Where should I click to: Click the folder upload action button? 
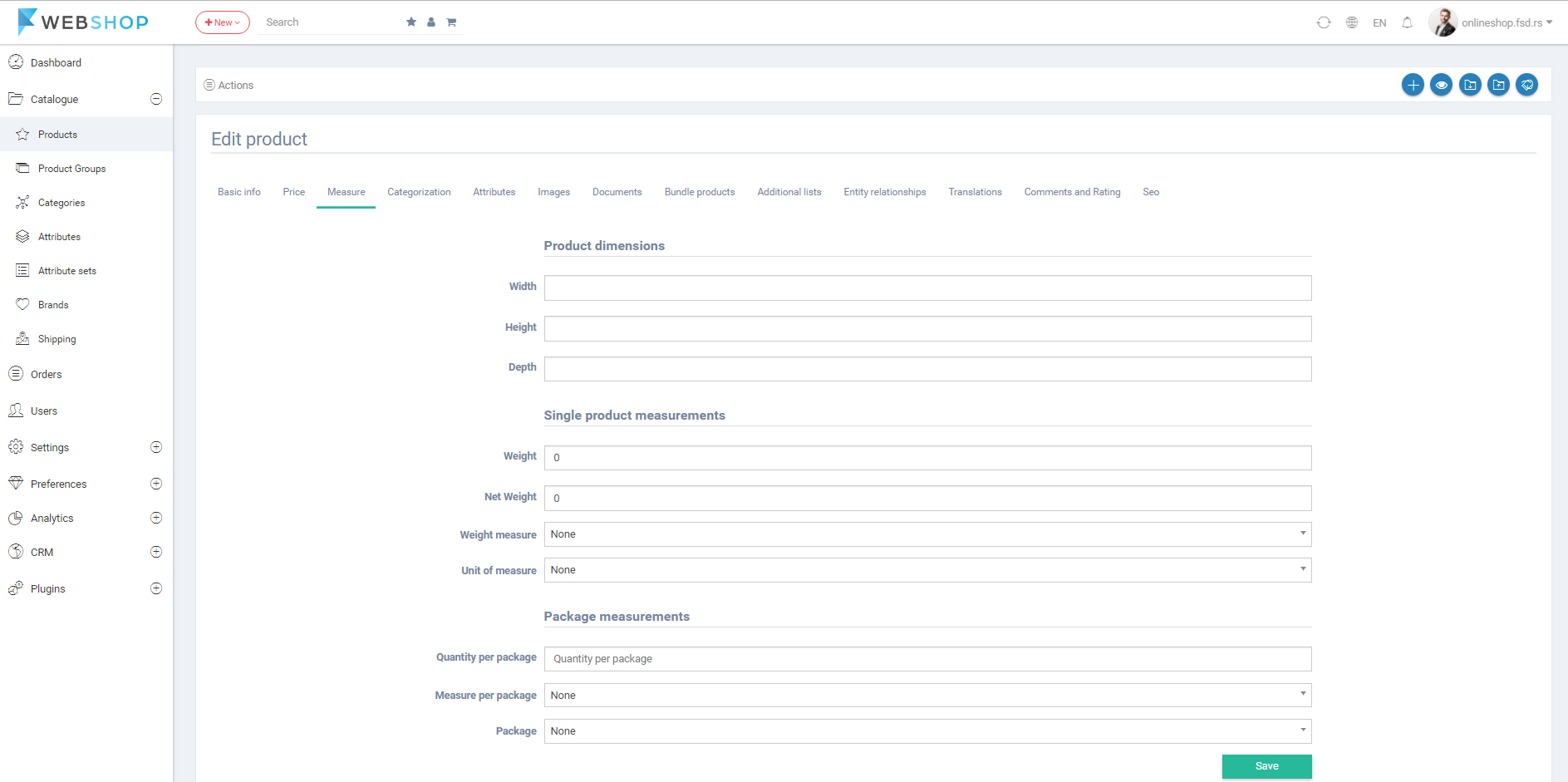tap(1498, 85)
